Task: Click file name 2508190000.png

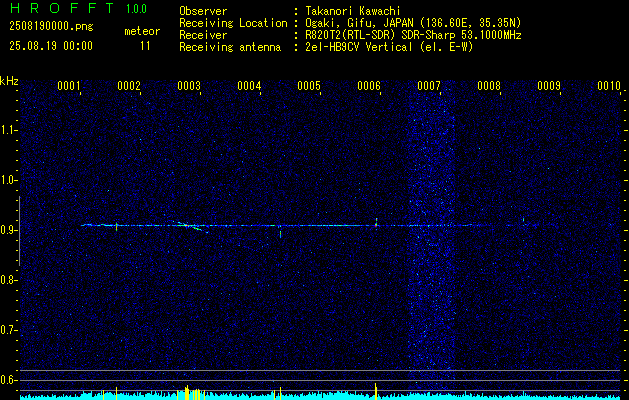Action: 51,26
